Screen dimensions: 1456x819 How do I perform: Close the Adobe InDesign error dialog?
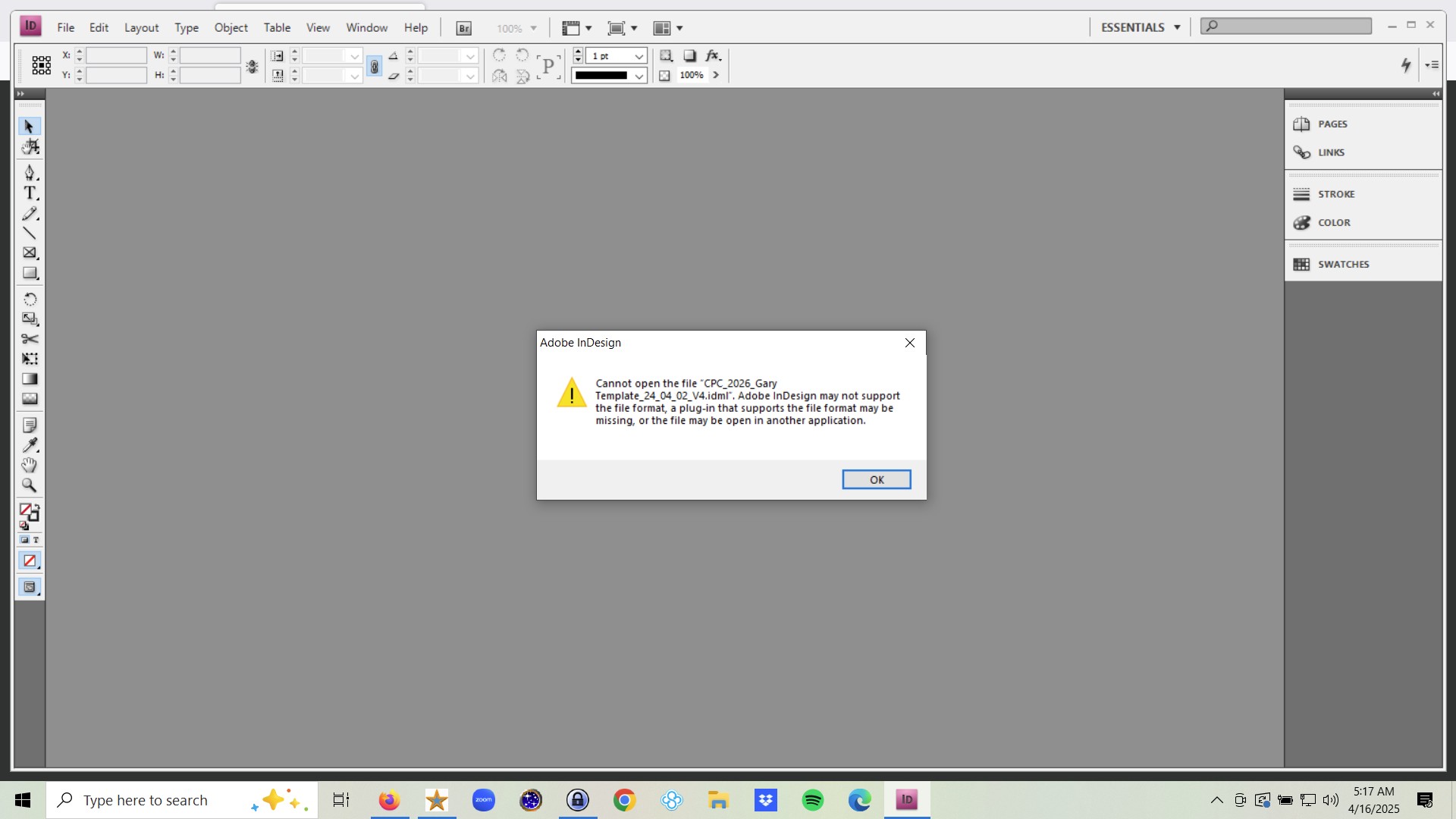pyautogui.click(x=910, y=343)
